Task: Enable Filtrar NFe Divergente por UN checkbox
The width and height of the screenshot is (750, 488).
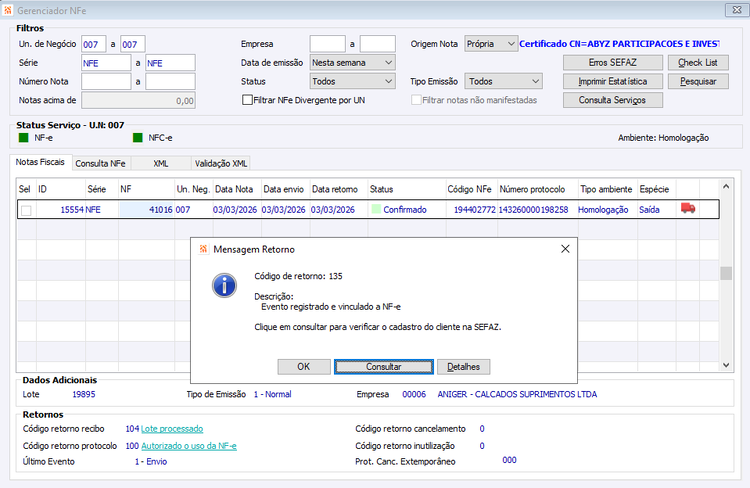Action: [x=247, y=100]
